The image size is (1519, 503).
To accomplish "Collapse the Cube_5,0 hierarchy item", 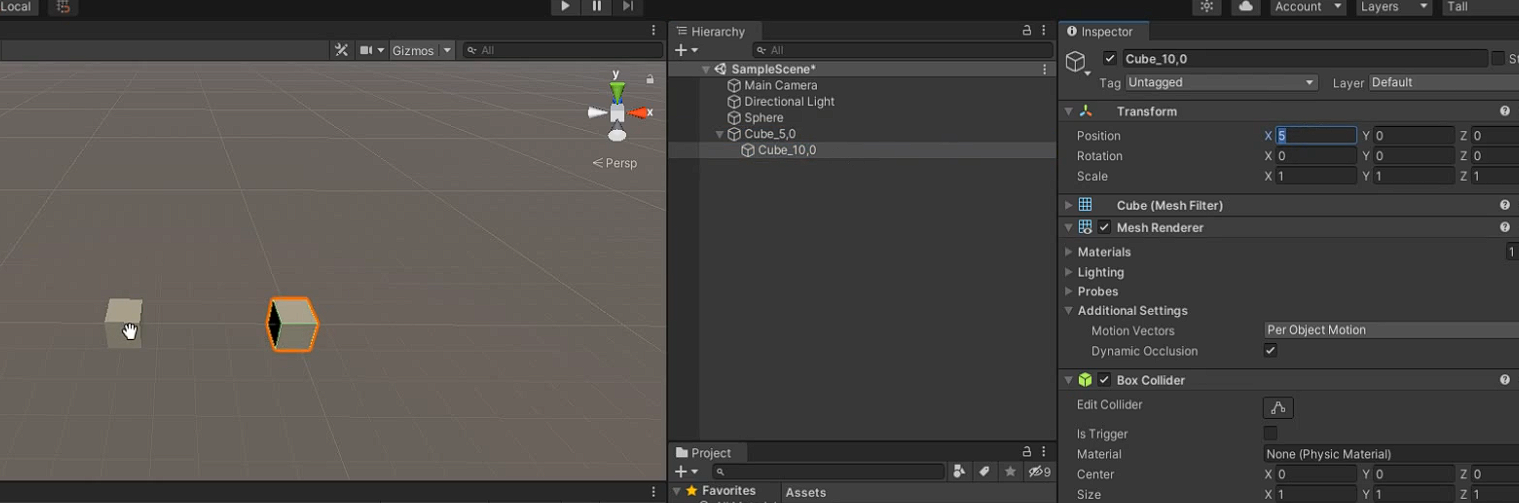I will pyautogui.click(x=719, y=134).
